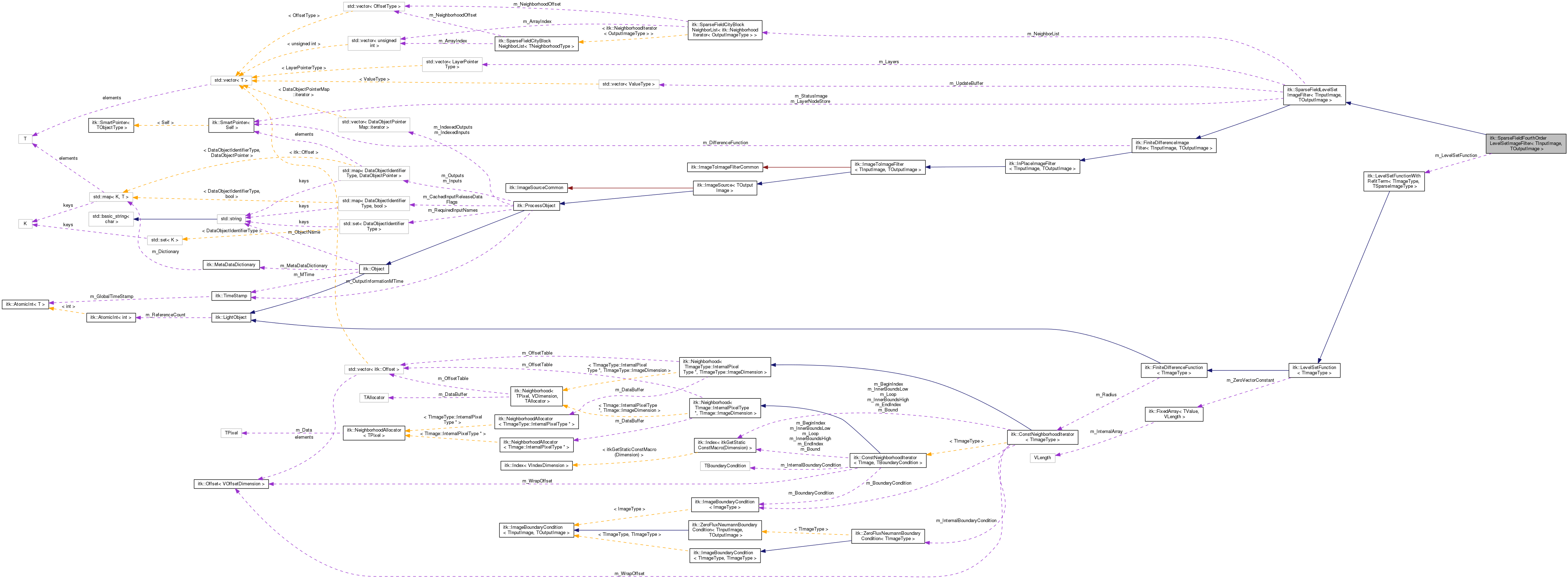Open the itk::ImageToImageFilterCommon node
1568x579 pixels.
coord(724,167)
